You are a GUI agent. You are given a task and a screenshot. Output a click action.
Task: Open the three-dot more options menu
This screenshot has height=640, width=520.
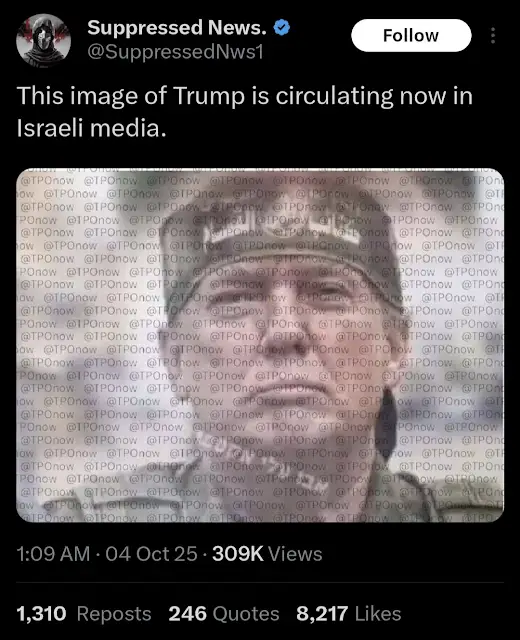pyautogui.click(x=493, y=36)
